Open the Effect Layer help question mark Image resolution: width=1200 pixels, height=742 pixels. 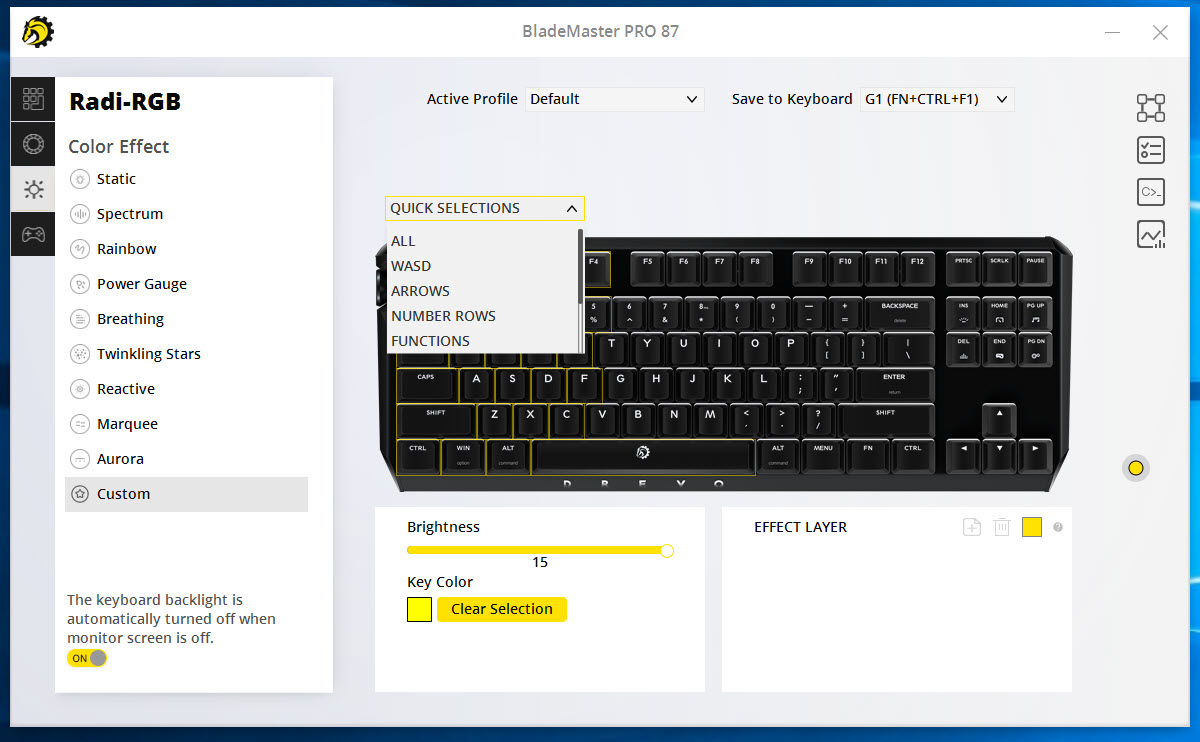[x=1058, y=527]
